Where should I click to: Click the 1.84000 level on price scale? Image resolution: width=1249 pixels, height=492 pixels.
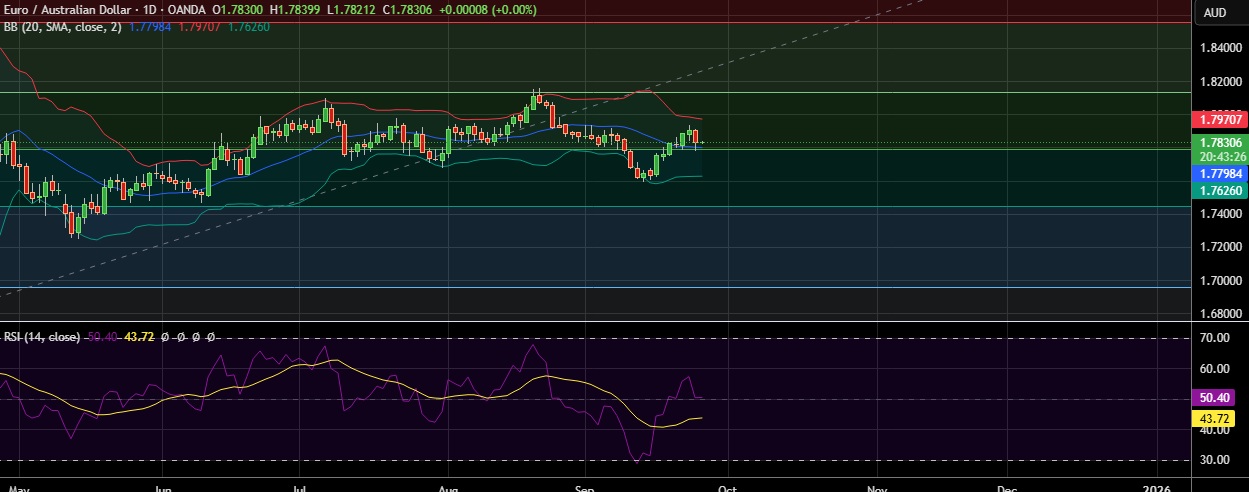(1220, 48)
